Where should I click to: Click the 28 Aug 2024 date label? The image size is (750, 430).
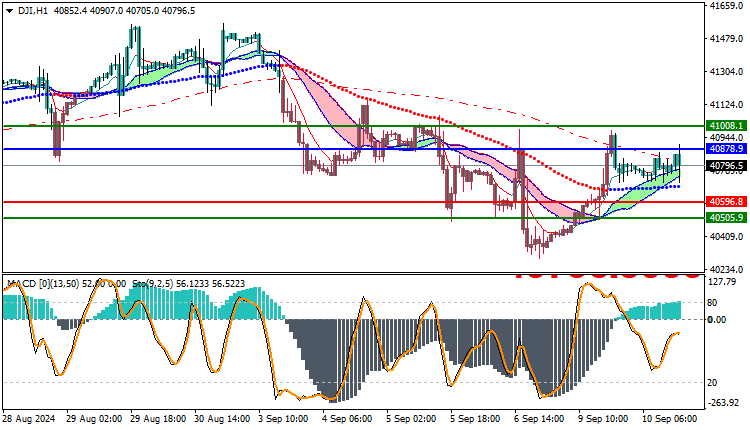(29, 419)
